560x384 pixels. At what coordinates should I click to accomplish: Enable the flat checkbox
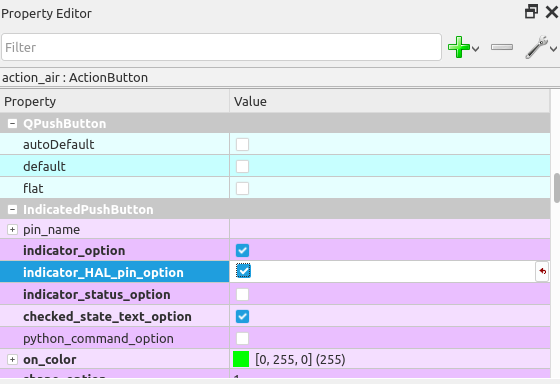click(242, 189)
